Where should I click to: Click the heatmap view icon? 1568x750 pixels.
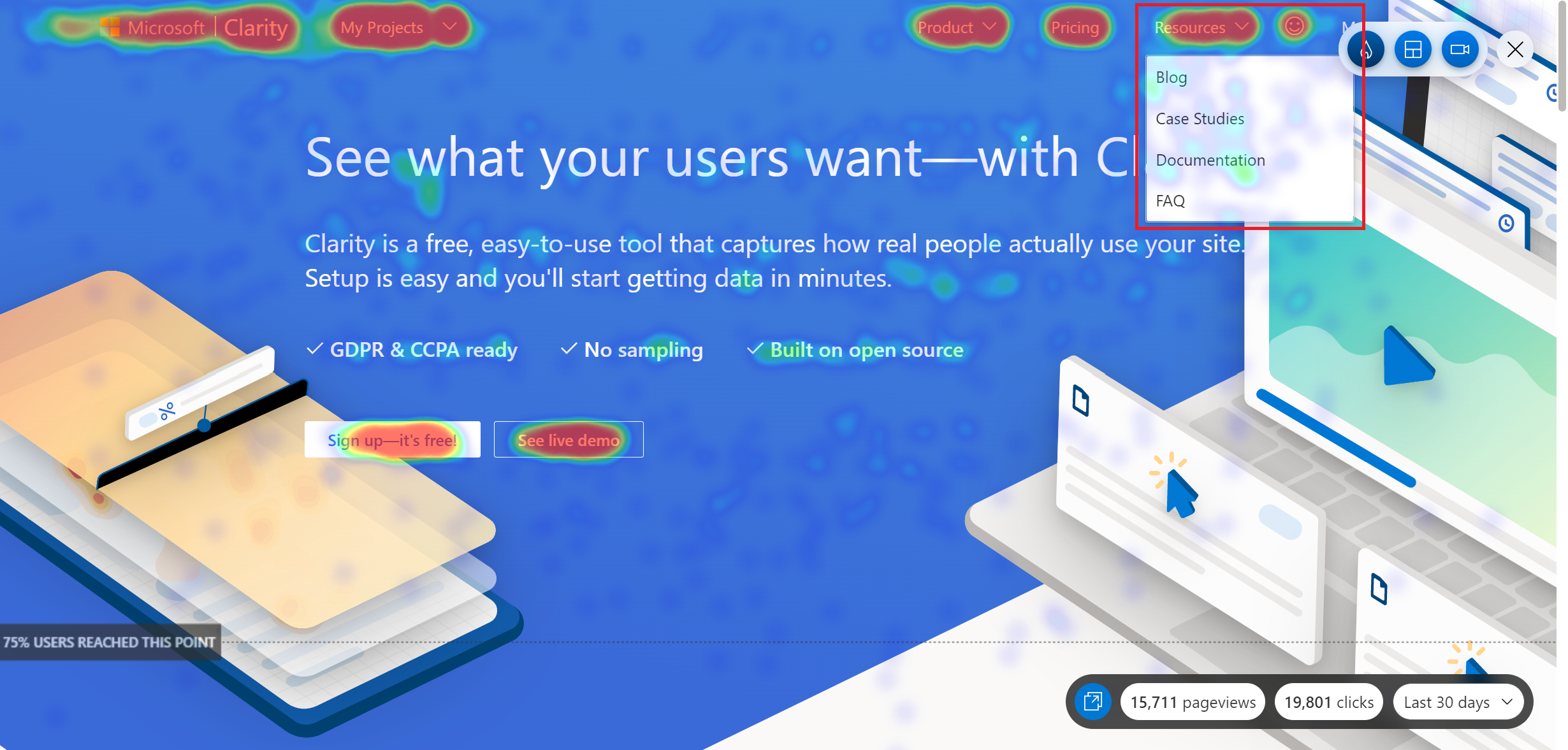(x=1363, y=48)
